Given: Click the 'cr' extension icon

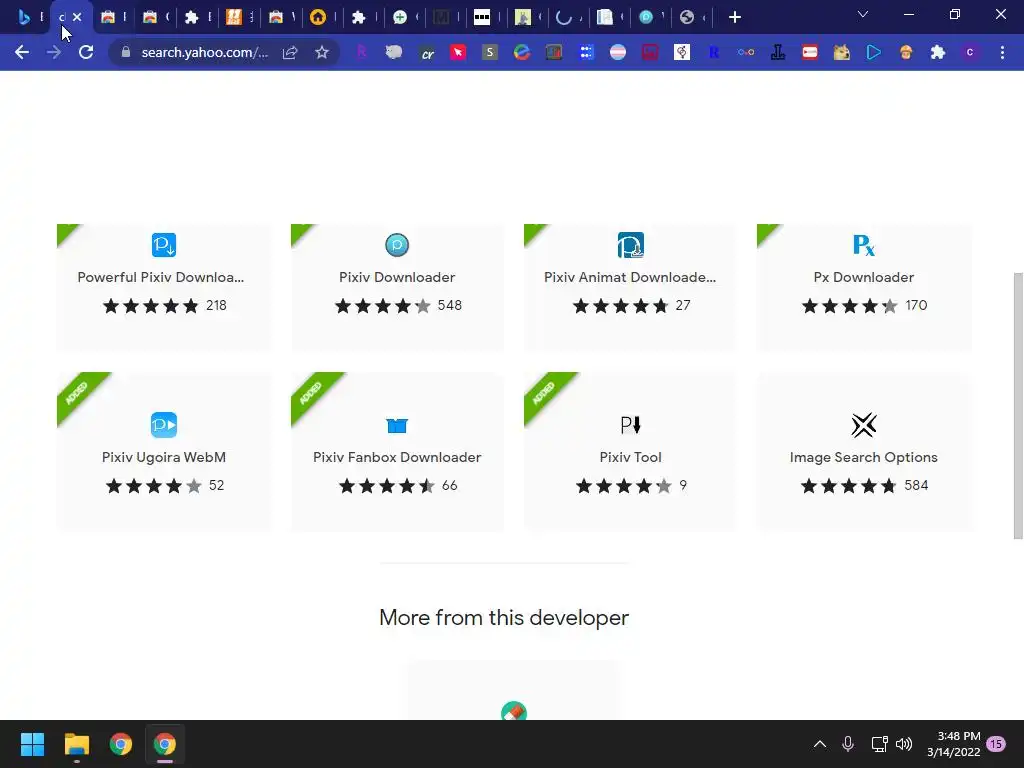Looking at the screenshot, I should 427,53.
